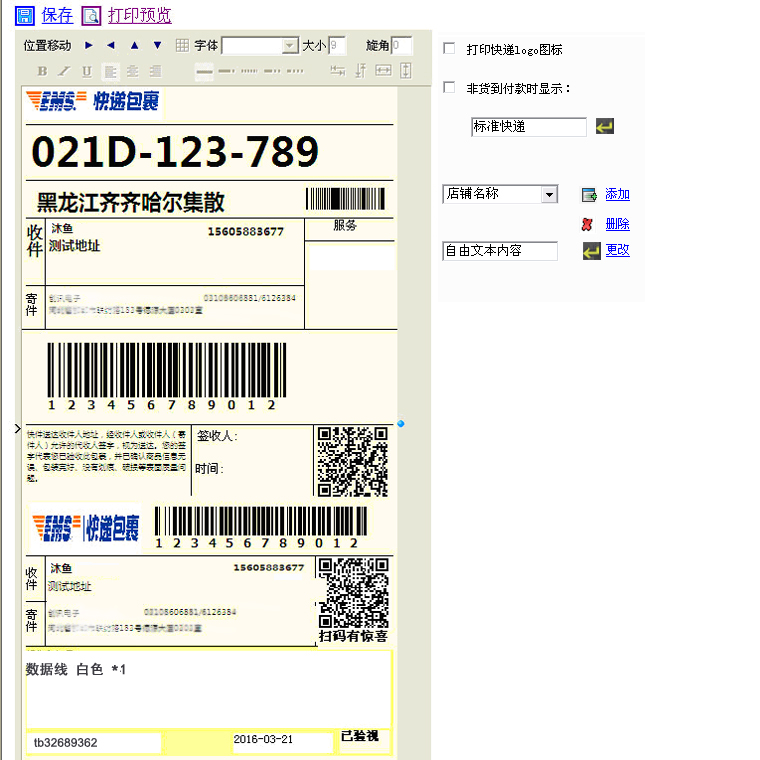Check the 非货到付款时显示 checkbox

(449, 88)
